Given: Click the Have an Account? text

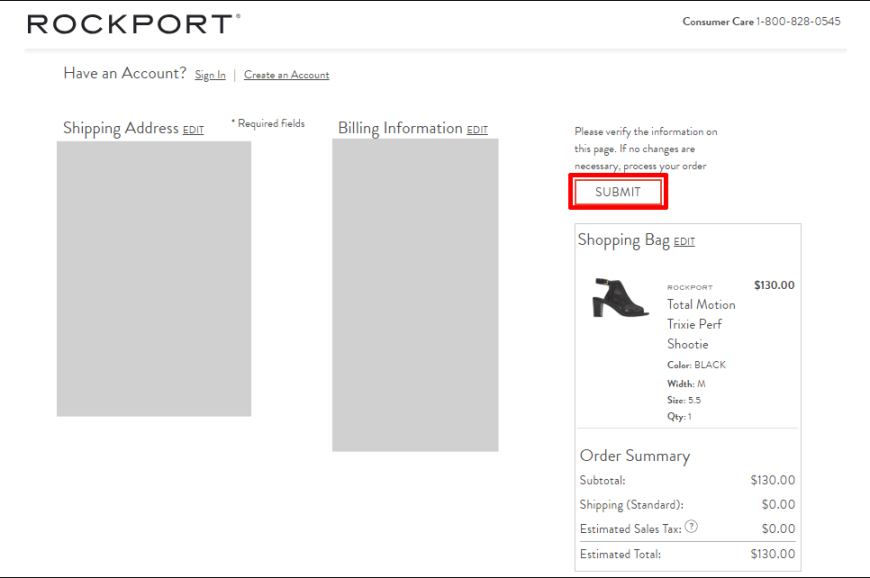Looking at the screenshot, I should click(x=125, y=73).
